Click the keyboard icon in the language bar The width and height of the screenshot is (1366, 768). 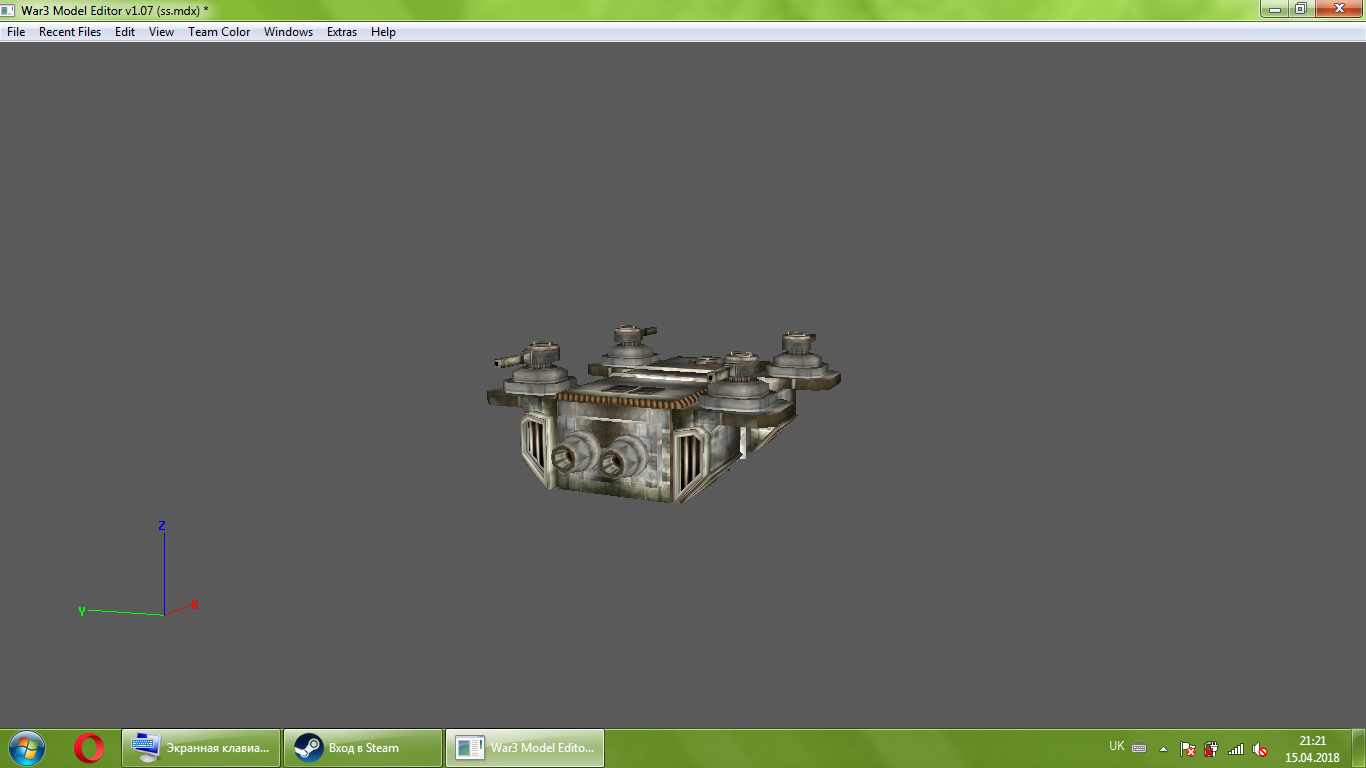[x=1139, y=747]
